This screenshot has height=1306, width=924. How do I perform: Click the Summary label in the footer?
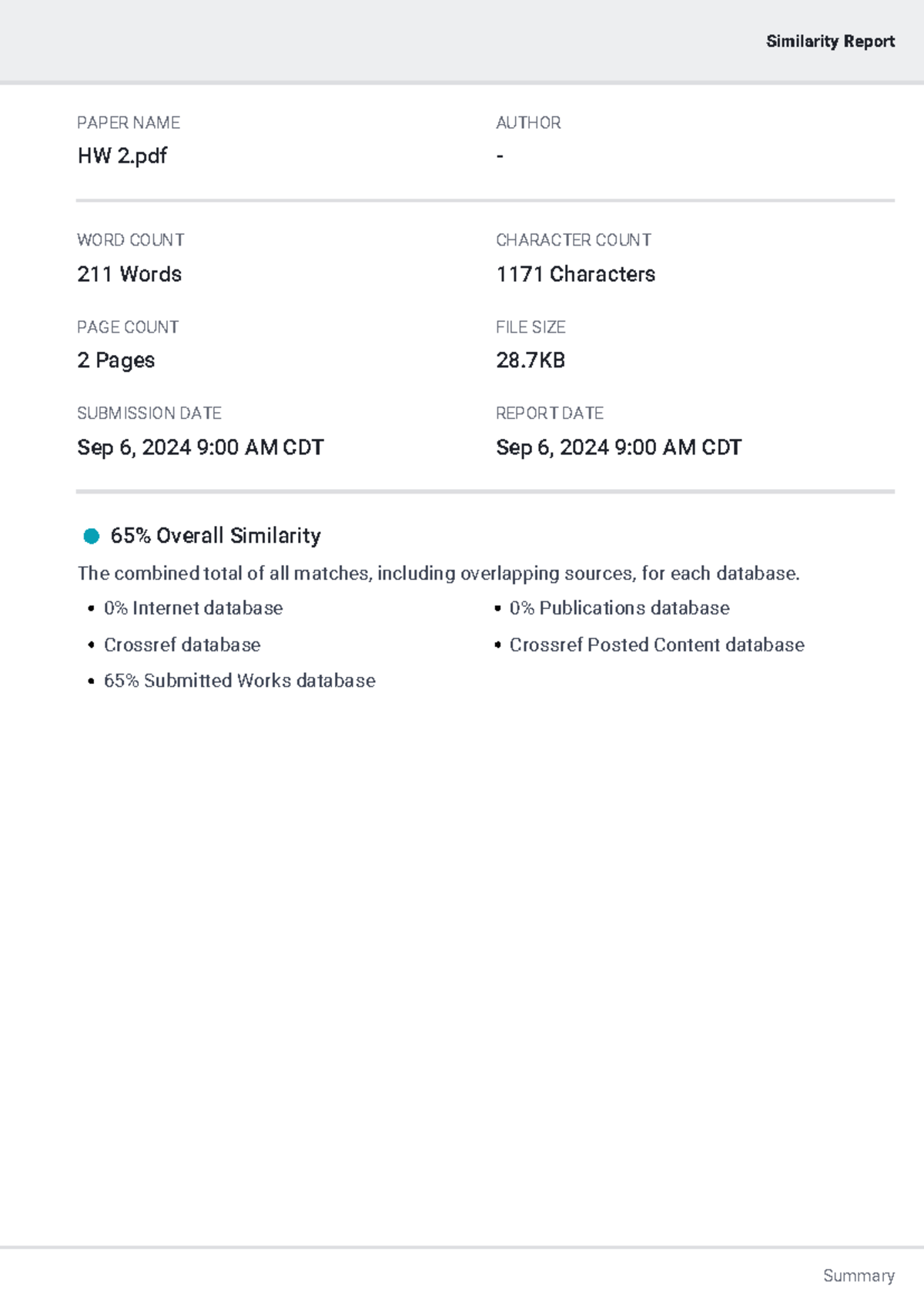tap(859, 1275)
